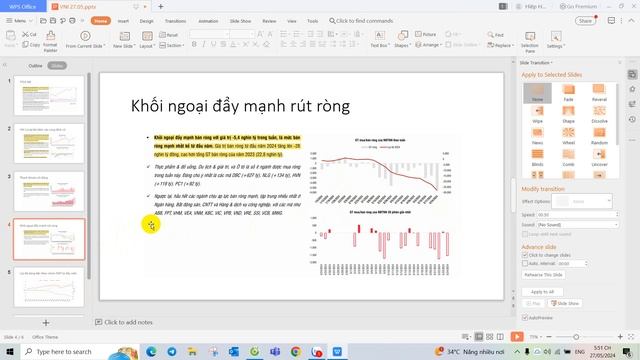Switch to the Animation tab
The width and height of the screenshot is (640, 360).
tap(208, 21)
